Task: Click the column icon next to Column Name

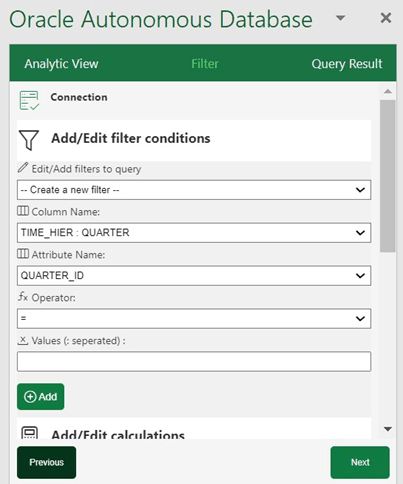Action: click(x=23, y=211)
